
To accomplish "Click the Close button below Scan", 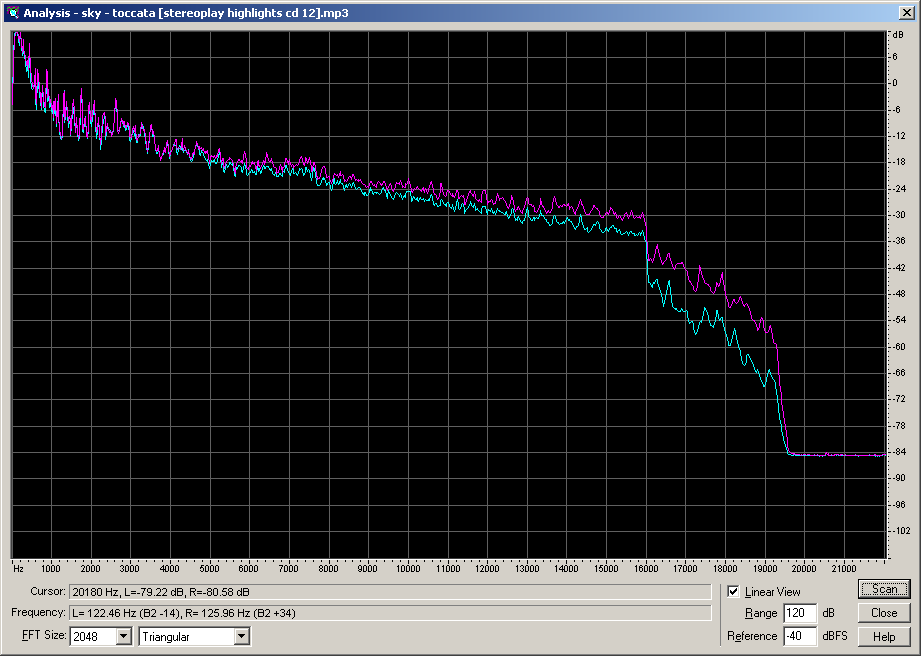I will pyautogui.click(x=883, y=613).
